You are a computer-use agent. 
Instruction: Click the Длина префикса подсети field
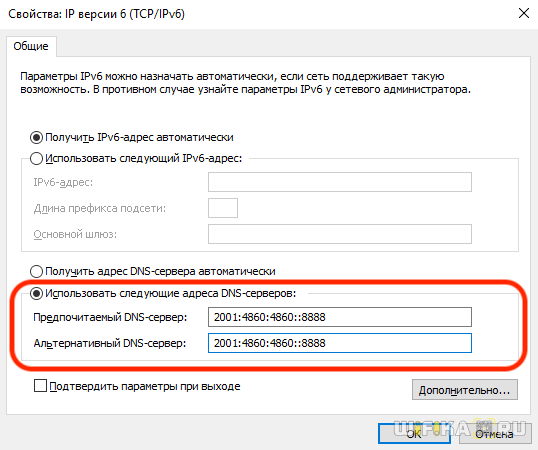pos(223,208)
